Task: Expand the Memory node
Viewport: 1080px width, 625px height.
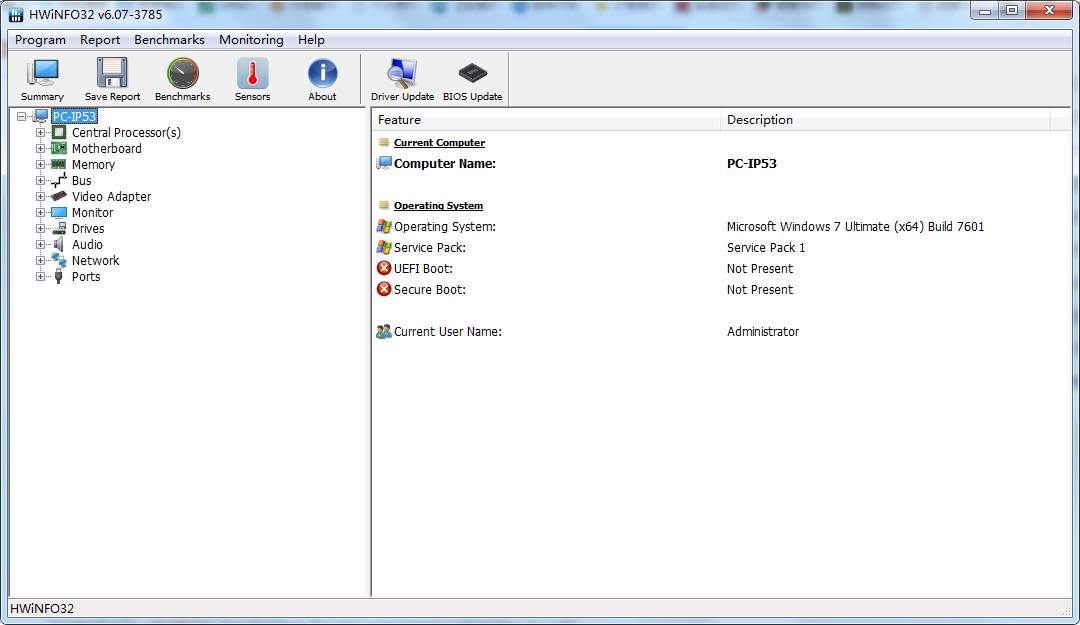Action: [40, 164]
